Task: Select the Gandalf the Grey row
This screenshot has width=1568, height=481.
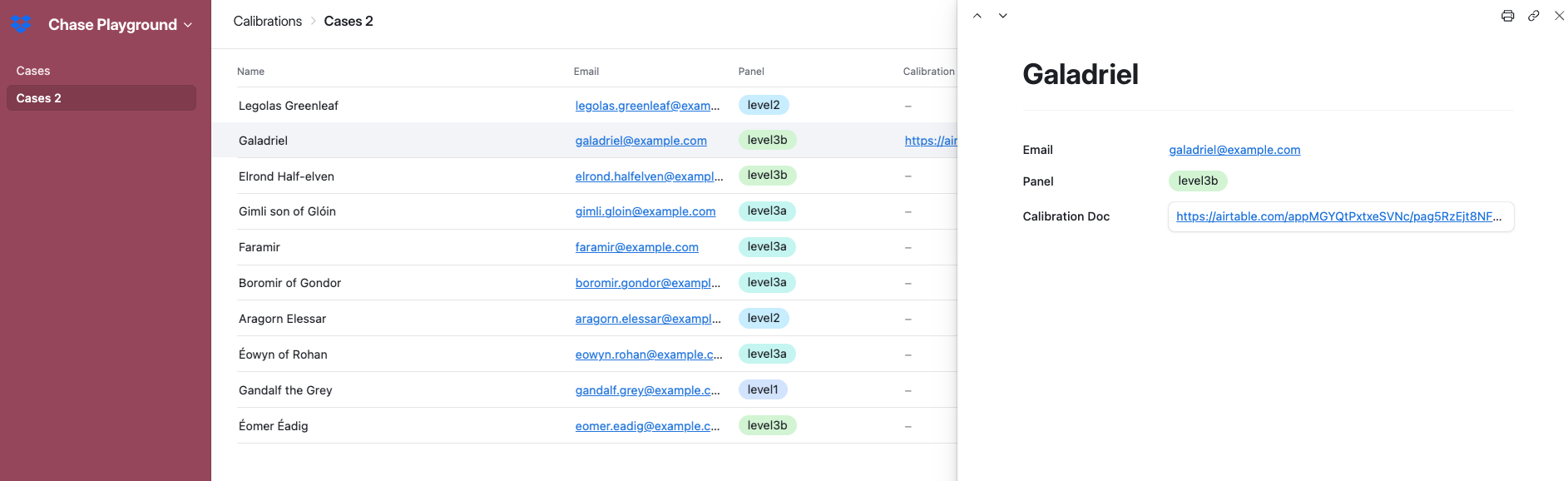Action: tap(285, 390)
